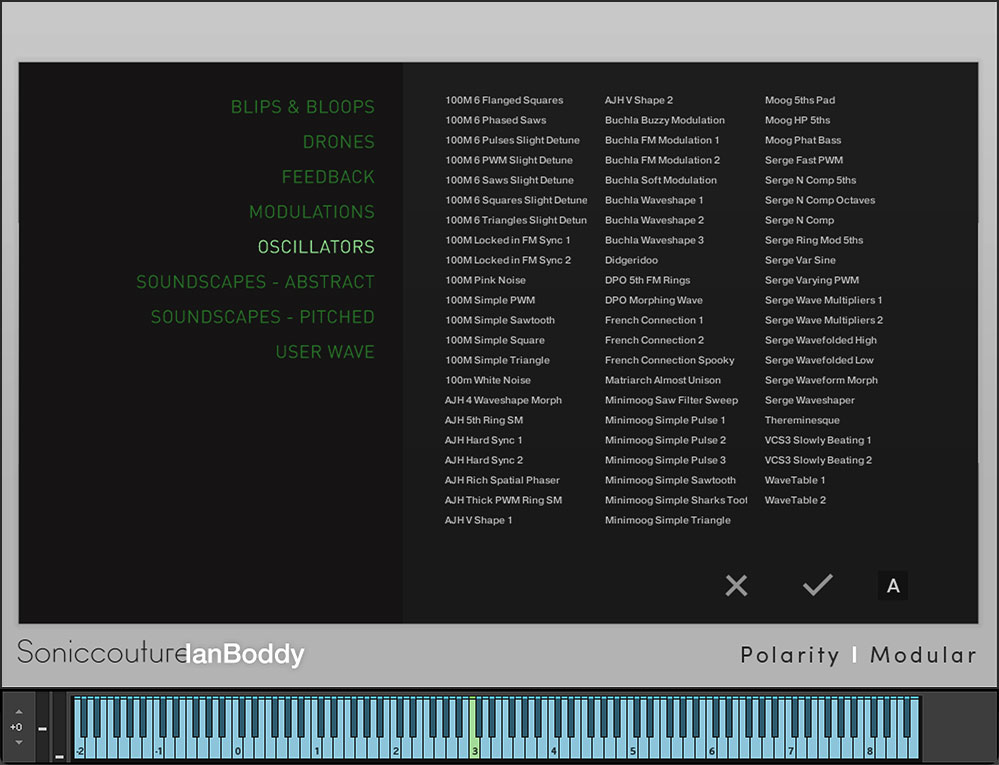Open the Feedback category
Image resolution: width=999 pixels, height=765 pixels.
328,177
